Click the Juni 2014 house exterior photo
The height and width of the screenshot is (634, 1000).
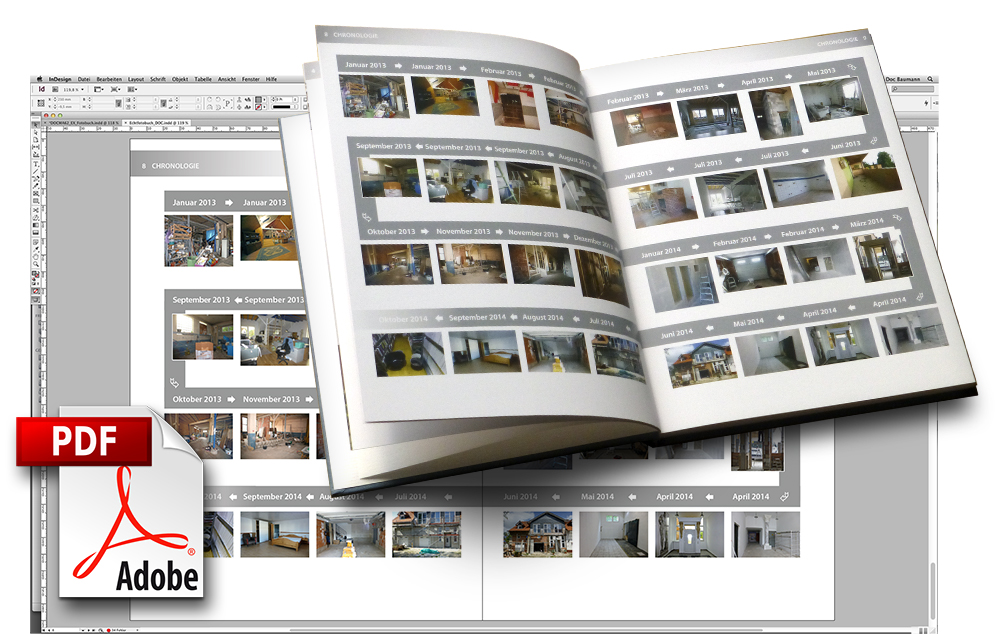[x=538, y=534]
